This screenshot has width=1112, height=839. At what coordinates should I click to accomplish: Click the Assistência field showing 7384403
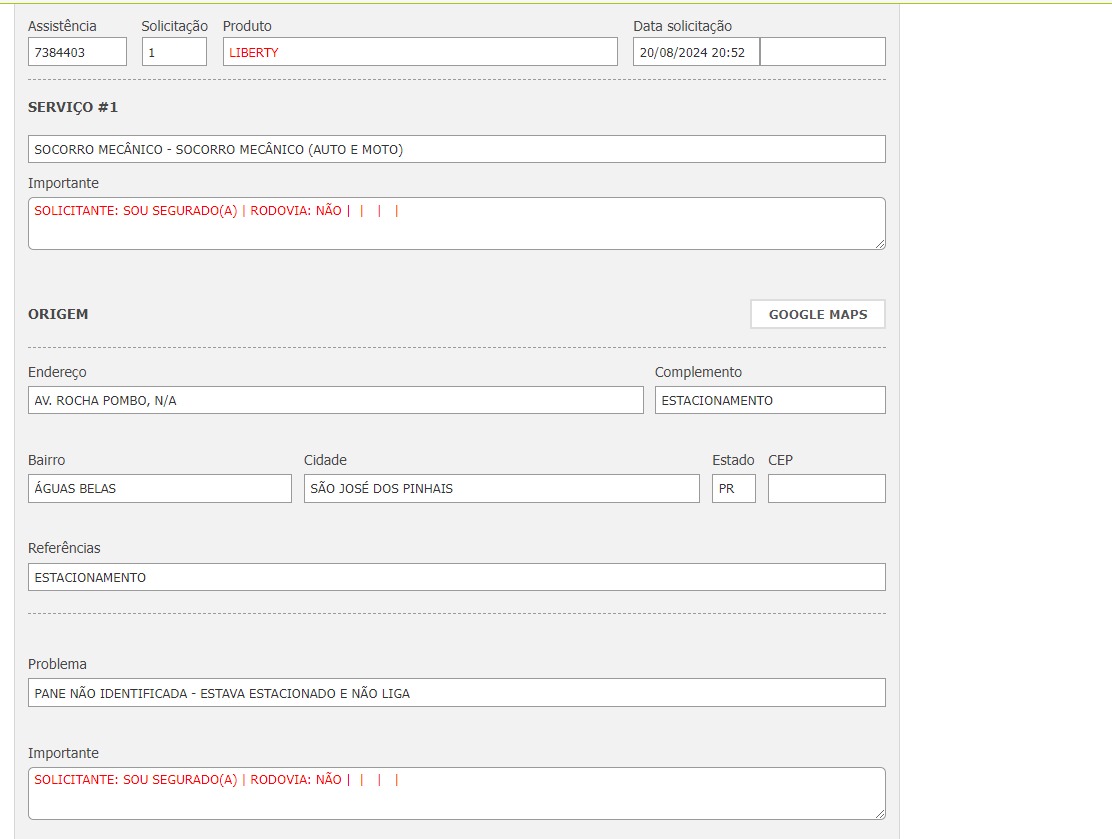77,52
